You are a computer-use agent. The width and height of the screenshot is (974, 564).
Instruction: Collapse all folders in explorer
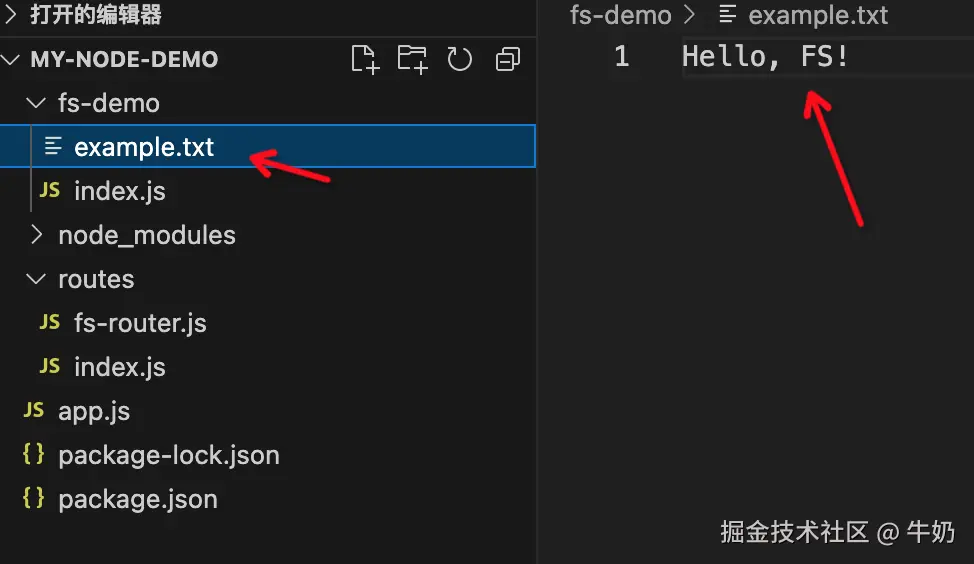click(x=508, y=60)
